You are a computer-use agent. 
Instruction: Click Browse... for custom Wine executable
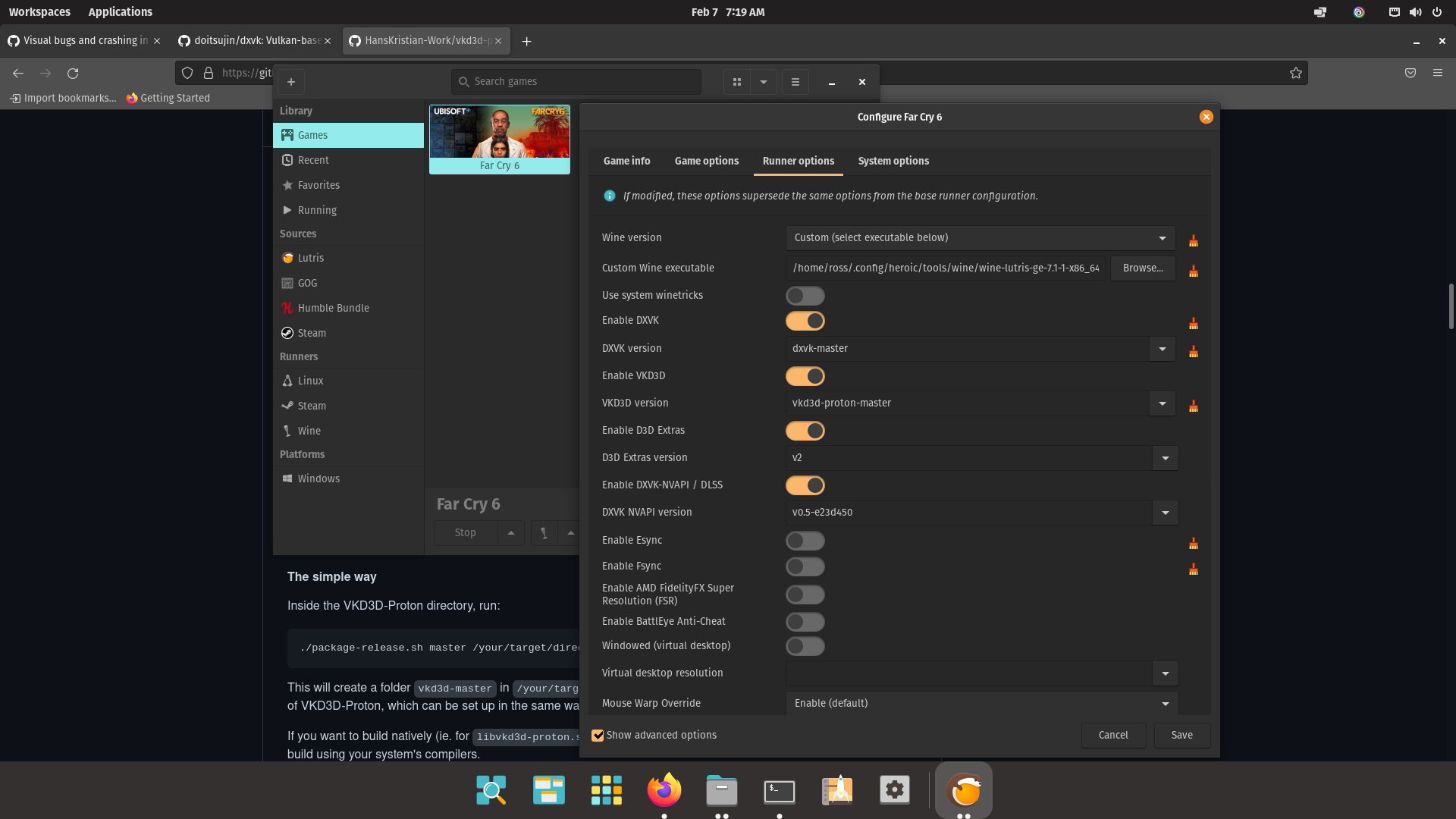point(1143,268)
